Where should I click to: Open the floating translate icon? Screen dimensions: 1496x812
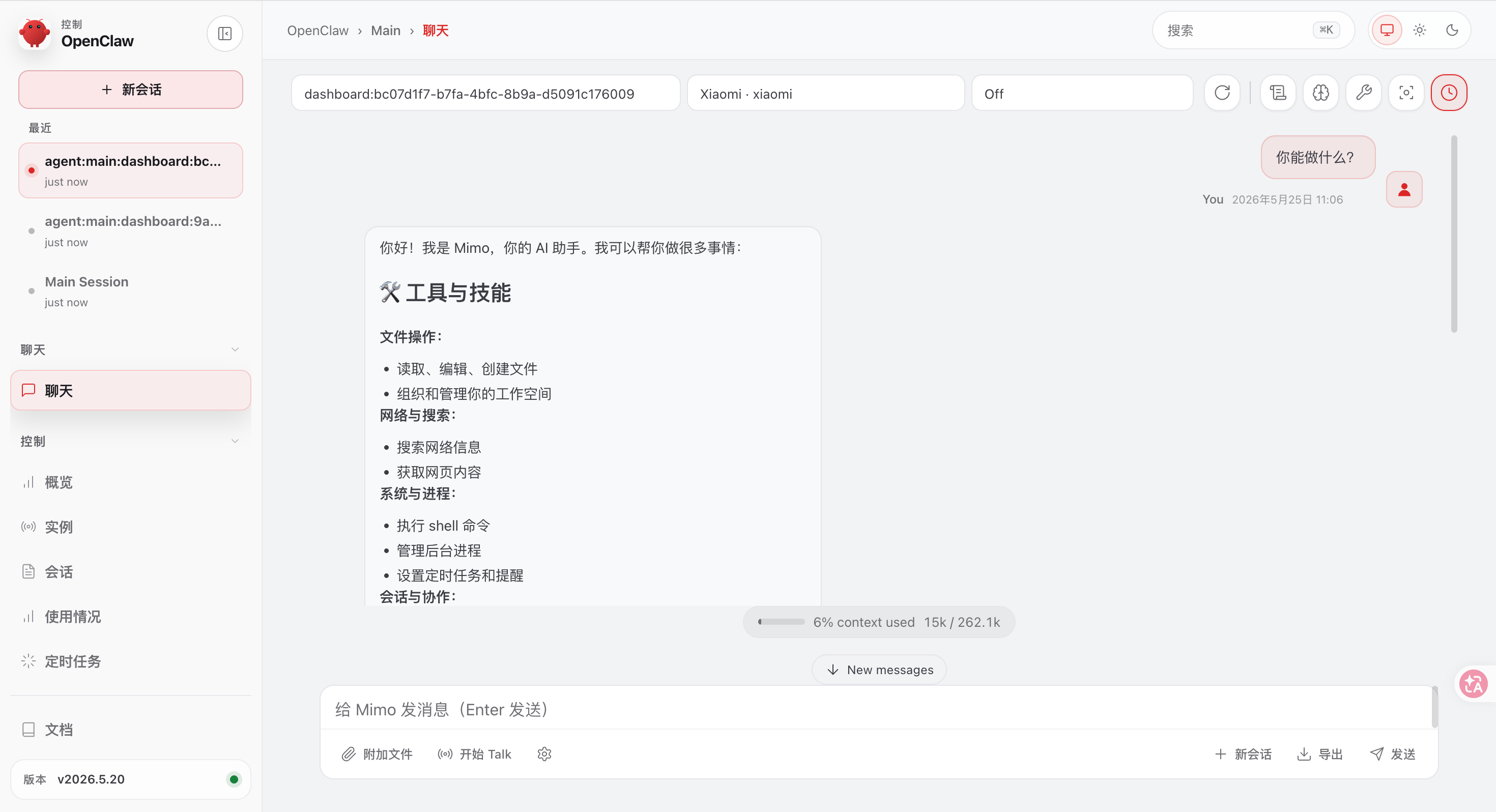[1474, 684]
